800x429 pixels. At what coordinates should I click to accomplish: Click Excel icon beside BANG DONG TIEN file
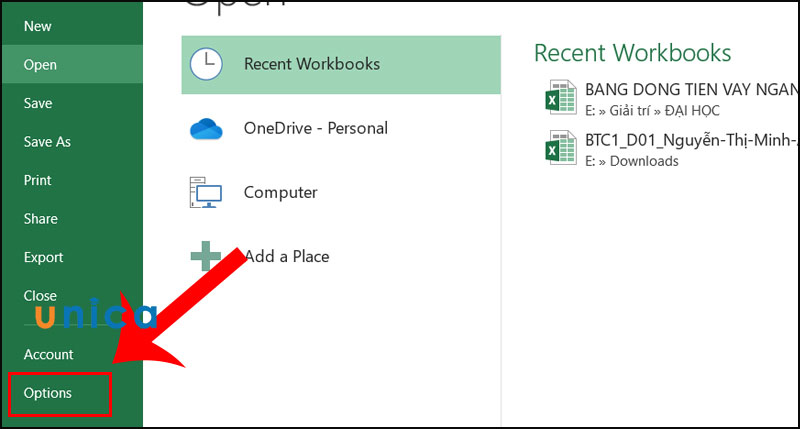(x=557, y=98)
